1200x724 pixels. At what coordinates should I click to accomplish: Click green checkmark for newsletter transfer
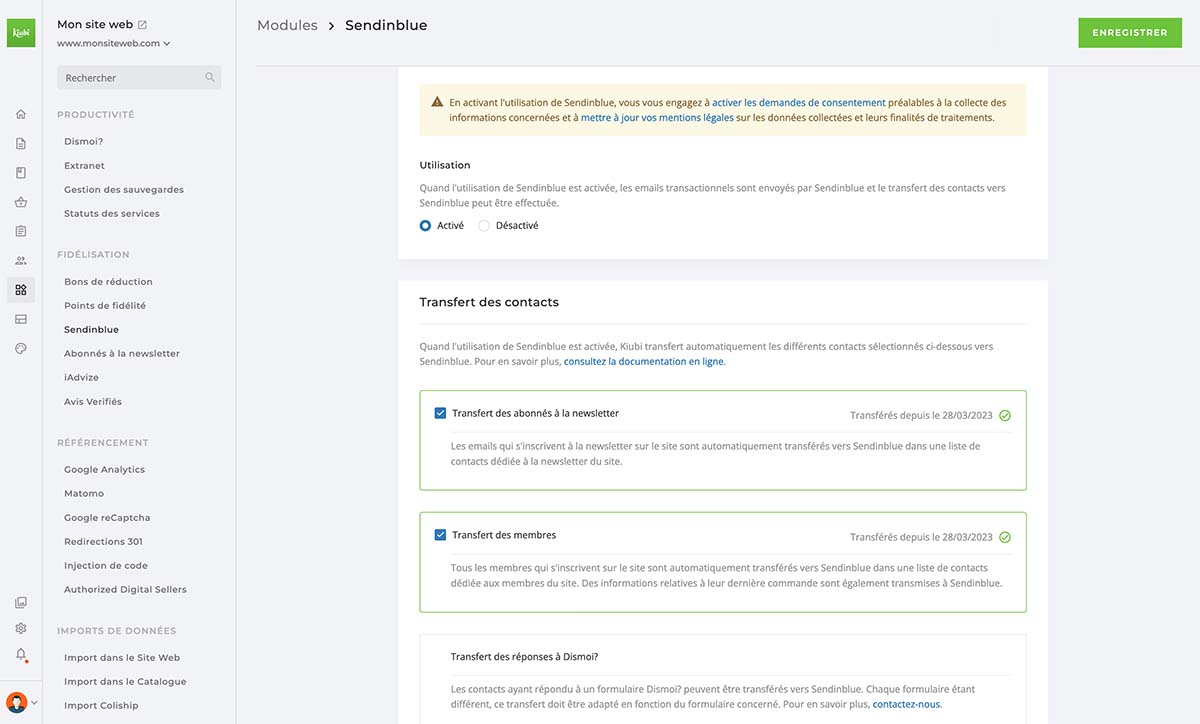(x=1005, y=415)
